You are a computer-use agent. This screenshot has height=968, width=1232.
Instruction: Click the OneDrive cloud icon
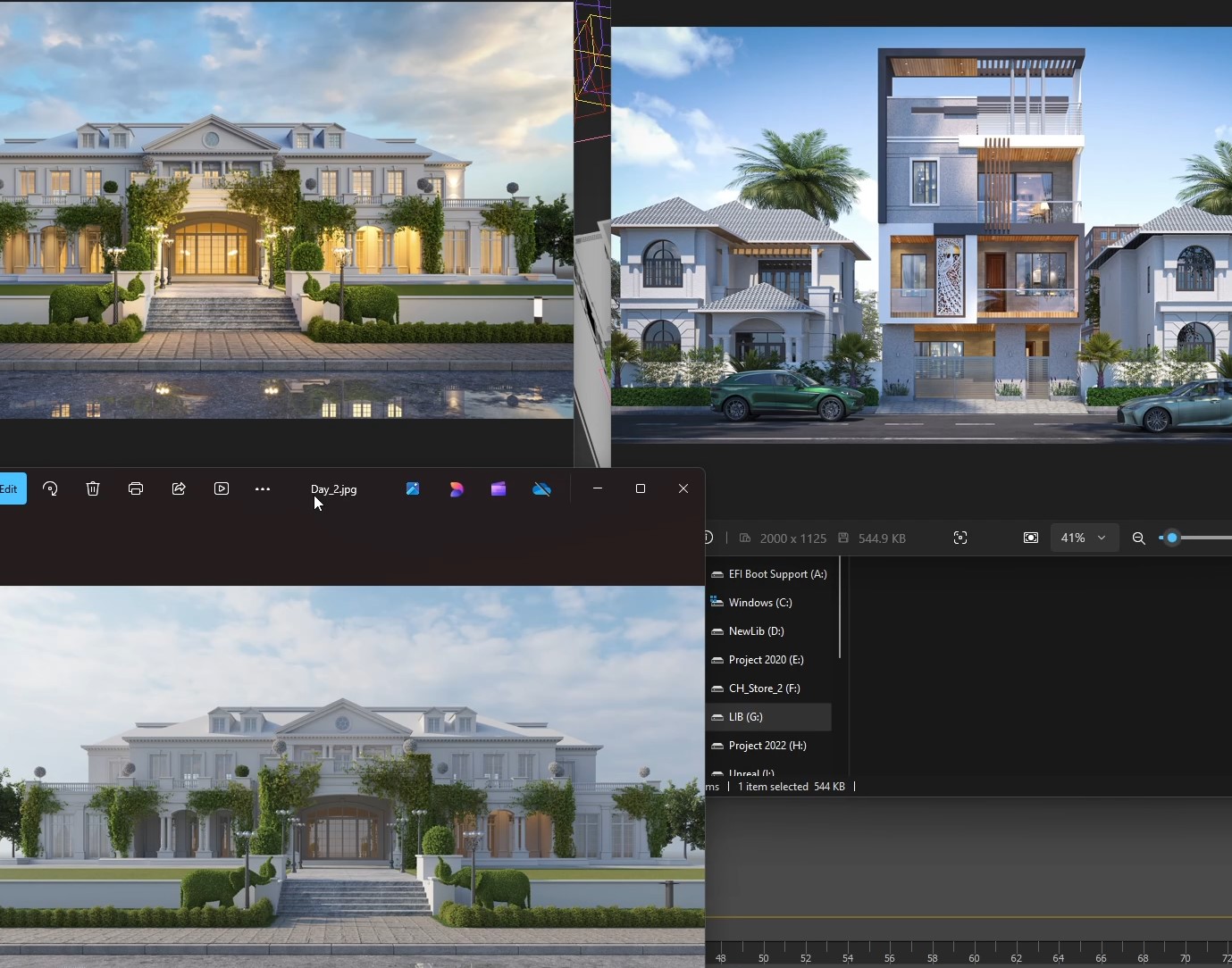541,488
